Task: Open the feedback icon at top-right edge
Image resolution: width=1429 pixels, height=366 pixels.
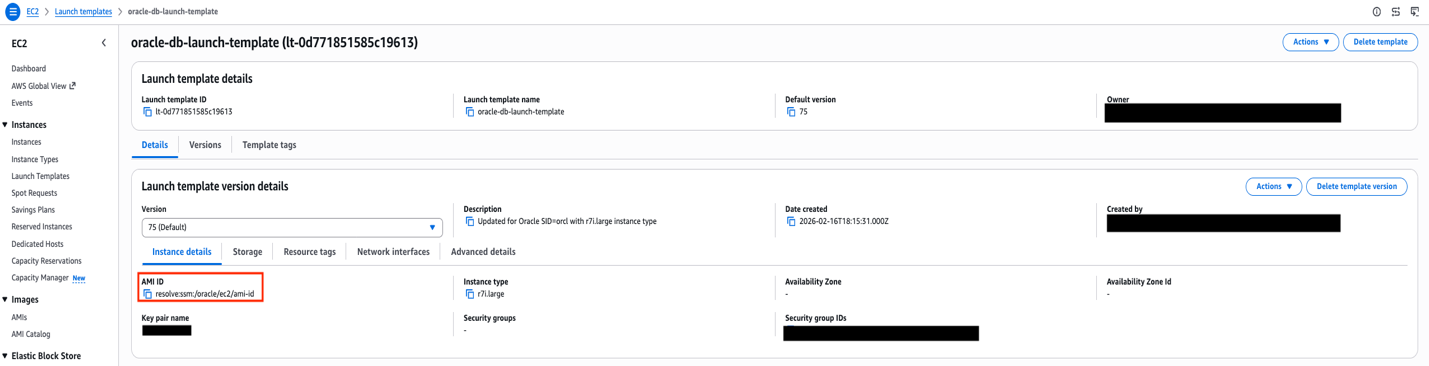Action: (x=1414, y=12)
